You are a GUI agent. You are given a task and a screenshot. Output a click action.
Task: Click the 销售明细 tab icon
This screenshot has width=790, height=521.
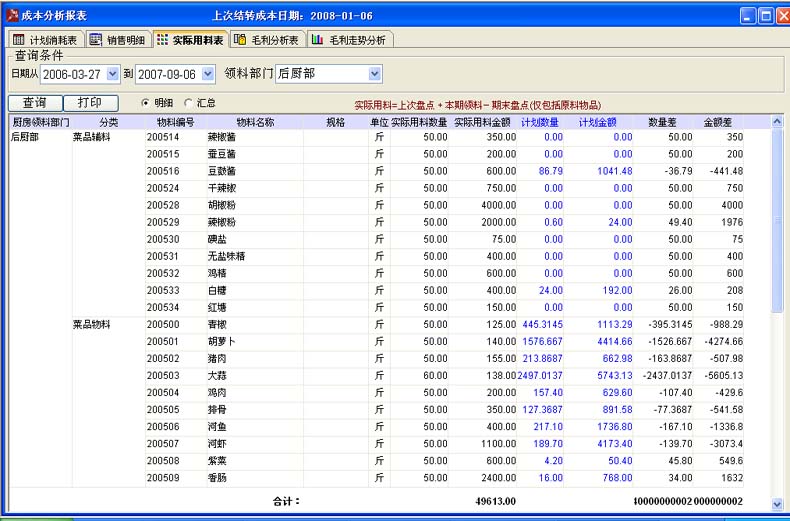pos(96,40)
